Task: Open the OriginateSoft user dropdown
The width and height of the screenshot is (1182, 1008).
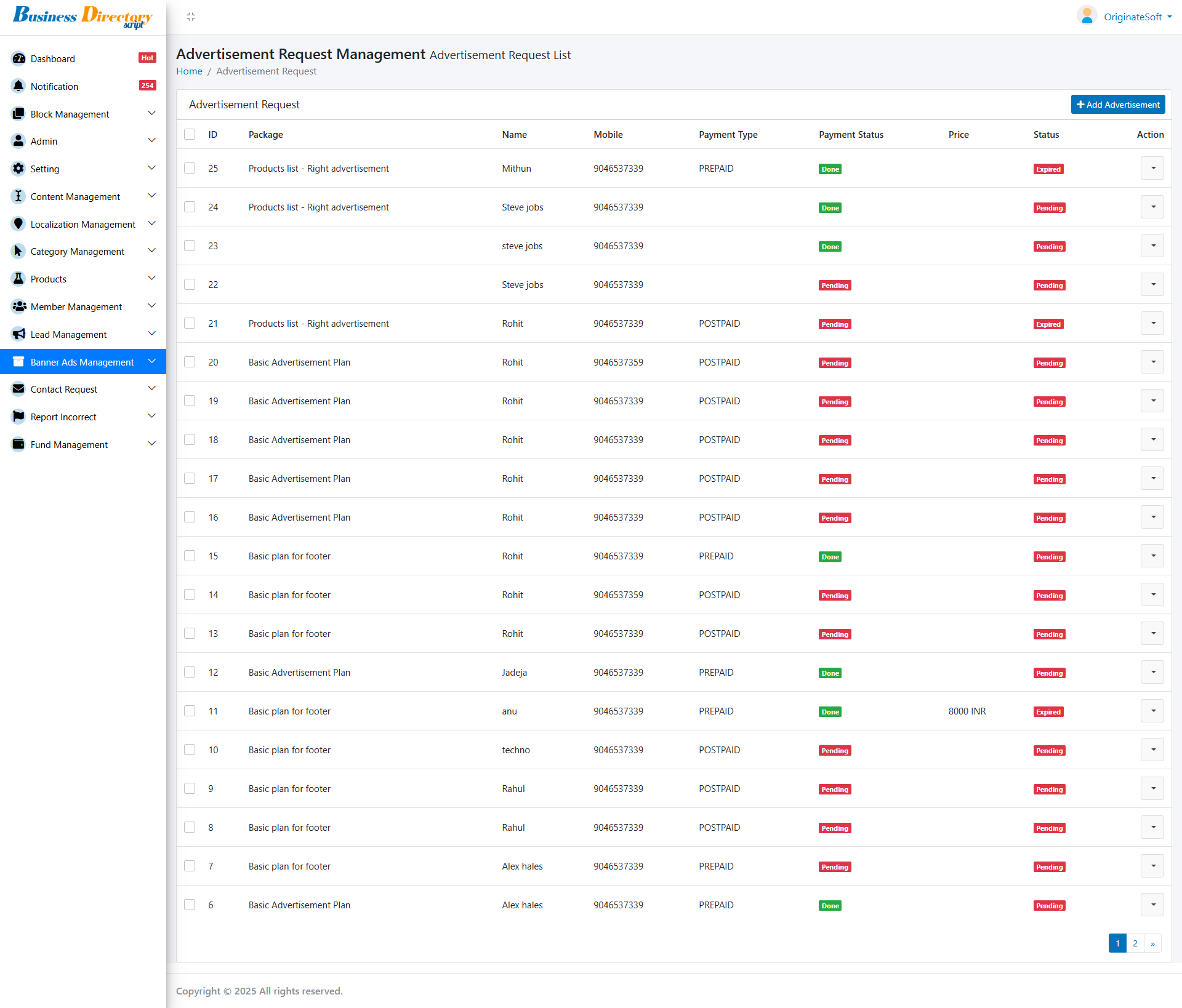Action: pos(1132,17)
